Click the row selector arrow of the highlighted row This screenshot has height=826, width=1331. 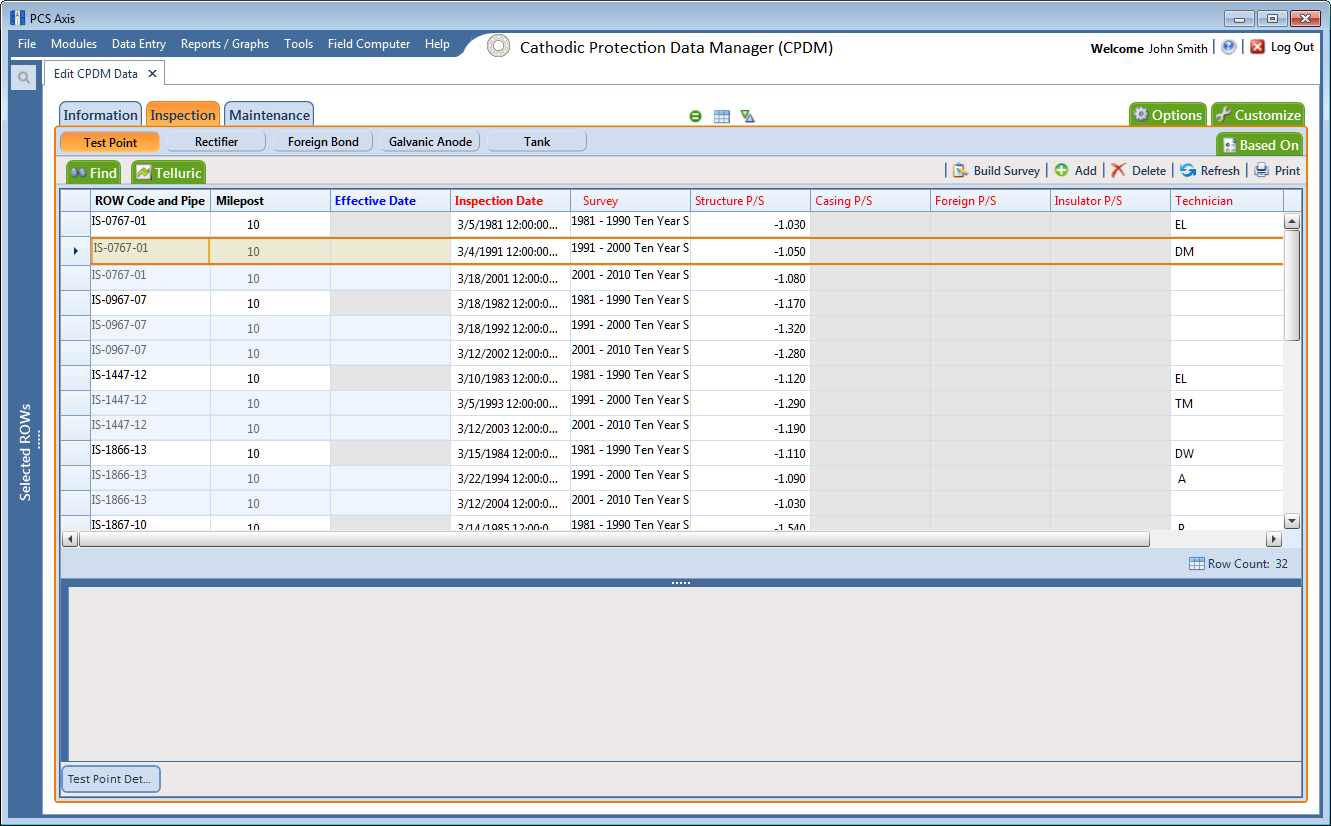point(76,251)
